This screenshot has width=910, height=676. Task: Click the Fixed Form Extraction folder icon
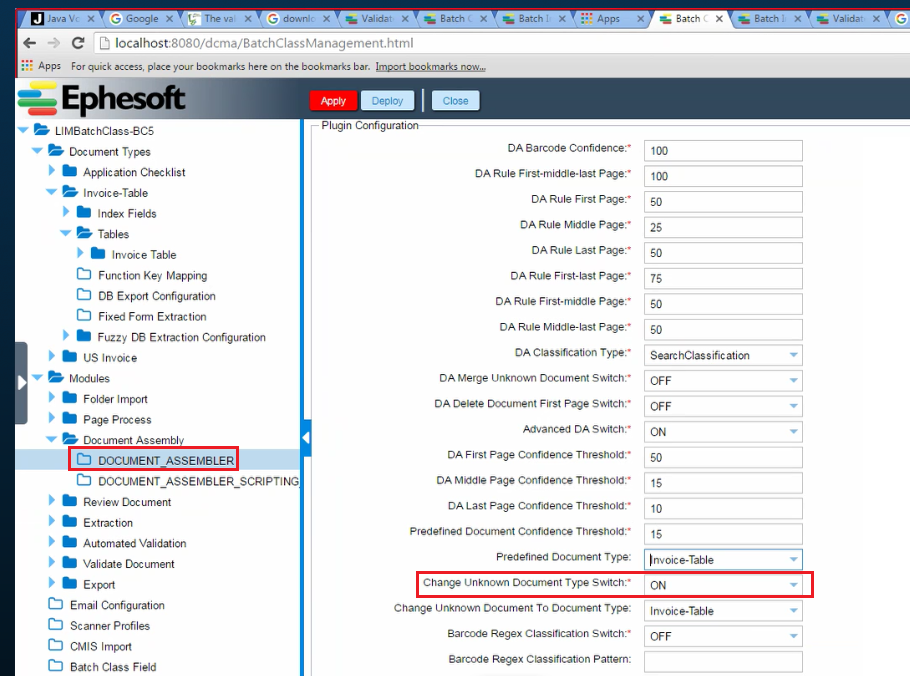click(84, 315)
